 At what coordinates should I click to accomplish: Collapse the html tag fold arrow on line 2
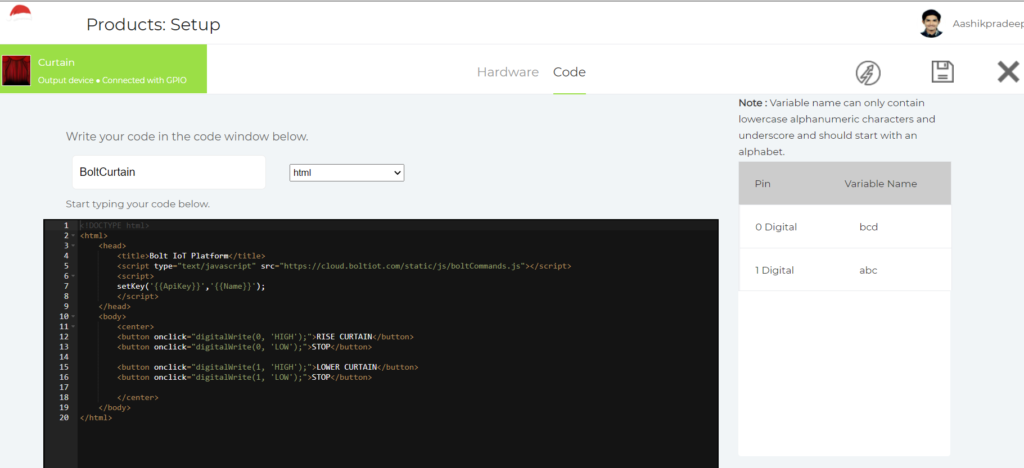73,236
